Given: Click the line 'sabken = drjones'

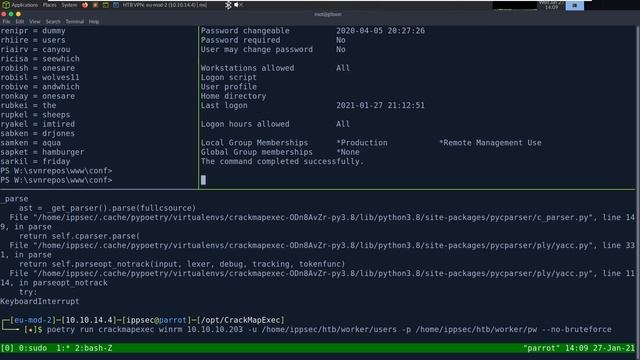Looking at the screenshot, I should tap(38, 133).
